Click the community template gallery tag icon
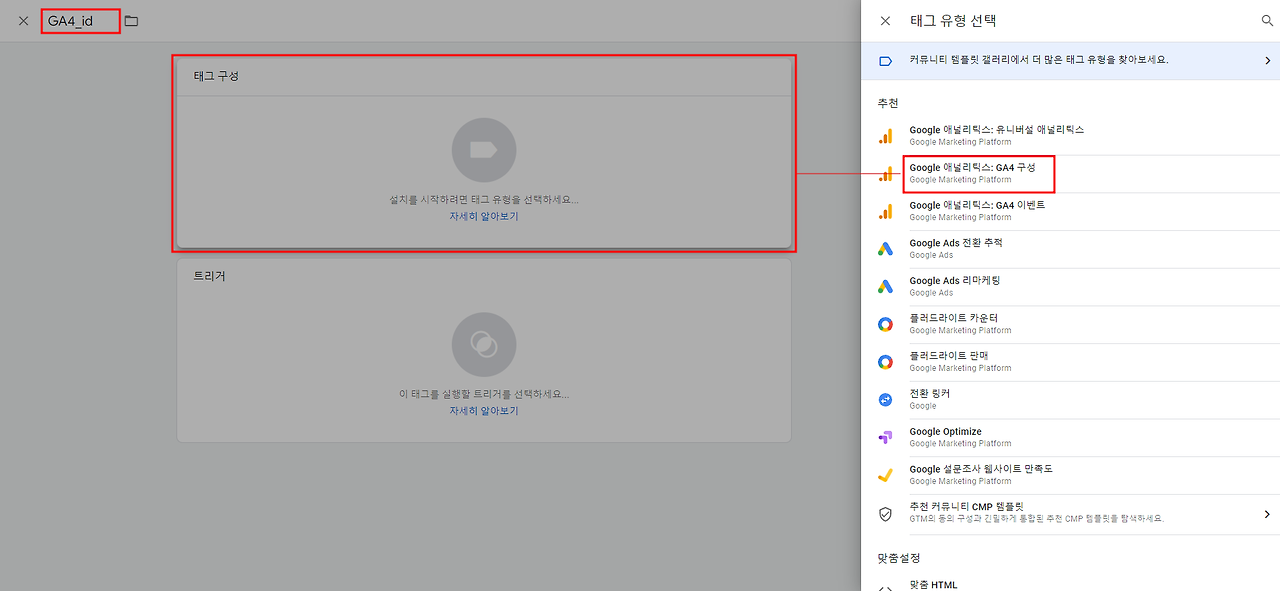 (885, 61)
